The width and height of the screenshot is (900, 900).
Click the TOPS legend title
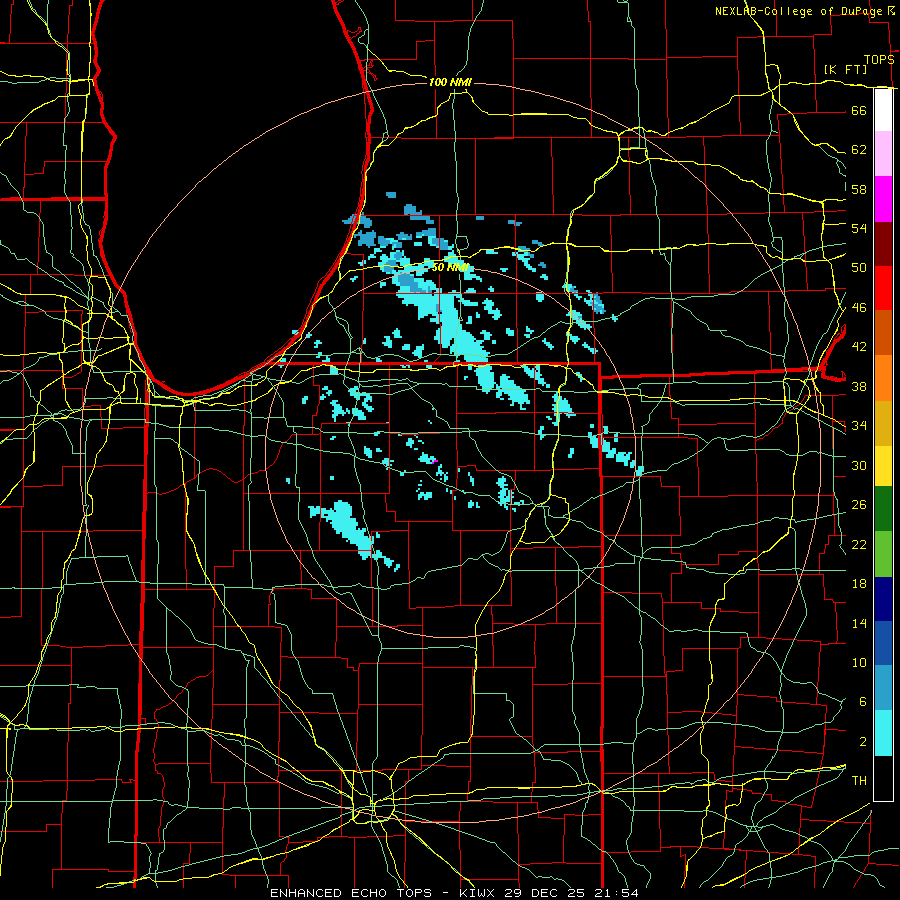click(879, 59)
